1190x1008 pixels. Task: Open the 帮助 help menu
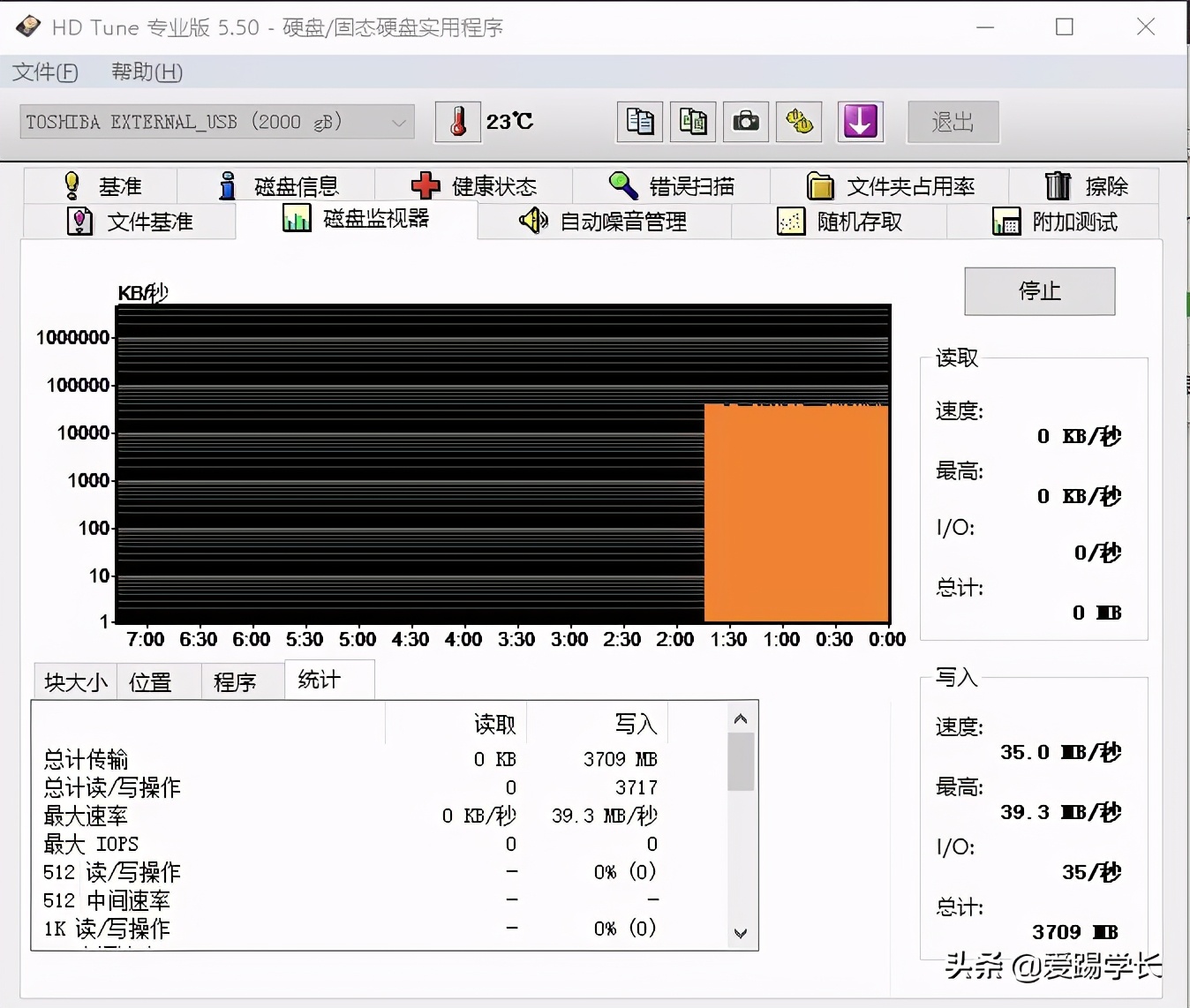click(145, 72)
